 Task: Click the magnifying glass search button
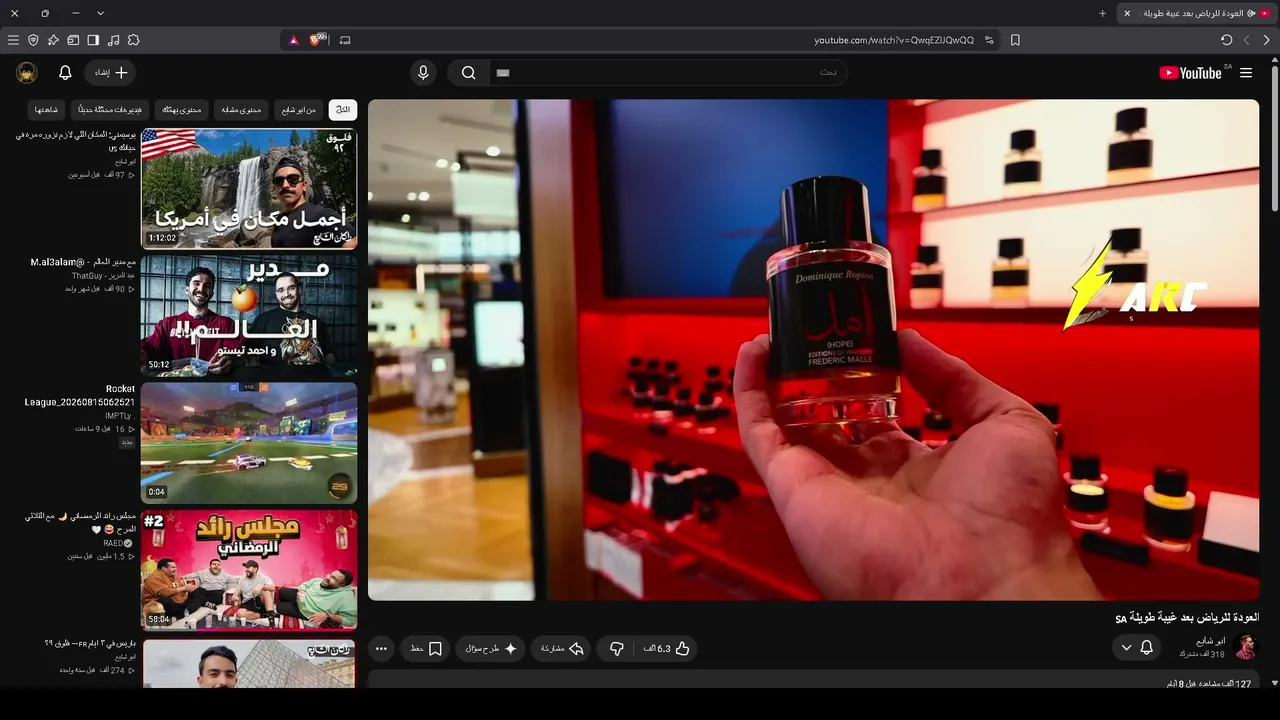tap(468, 73)
